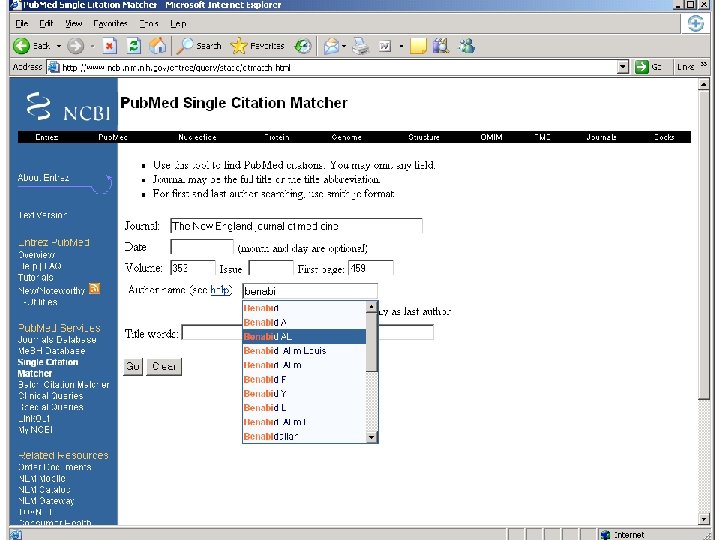Expand the Mail icon dropdown arrow
Viewport: 720px width, 540px height.
[x=343, y=46]
